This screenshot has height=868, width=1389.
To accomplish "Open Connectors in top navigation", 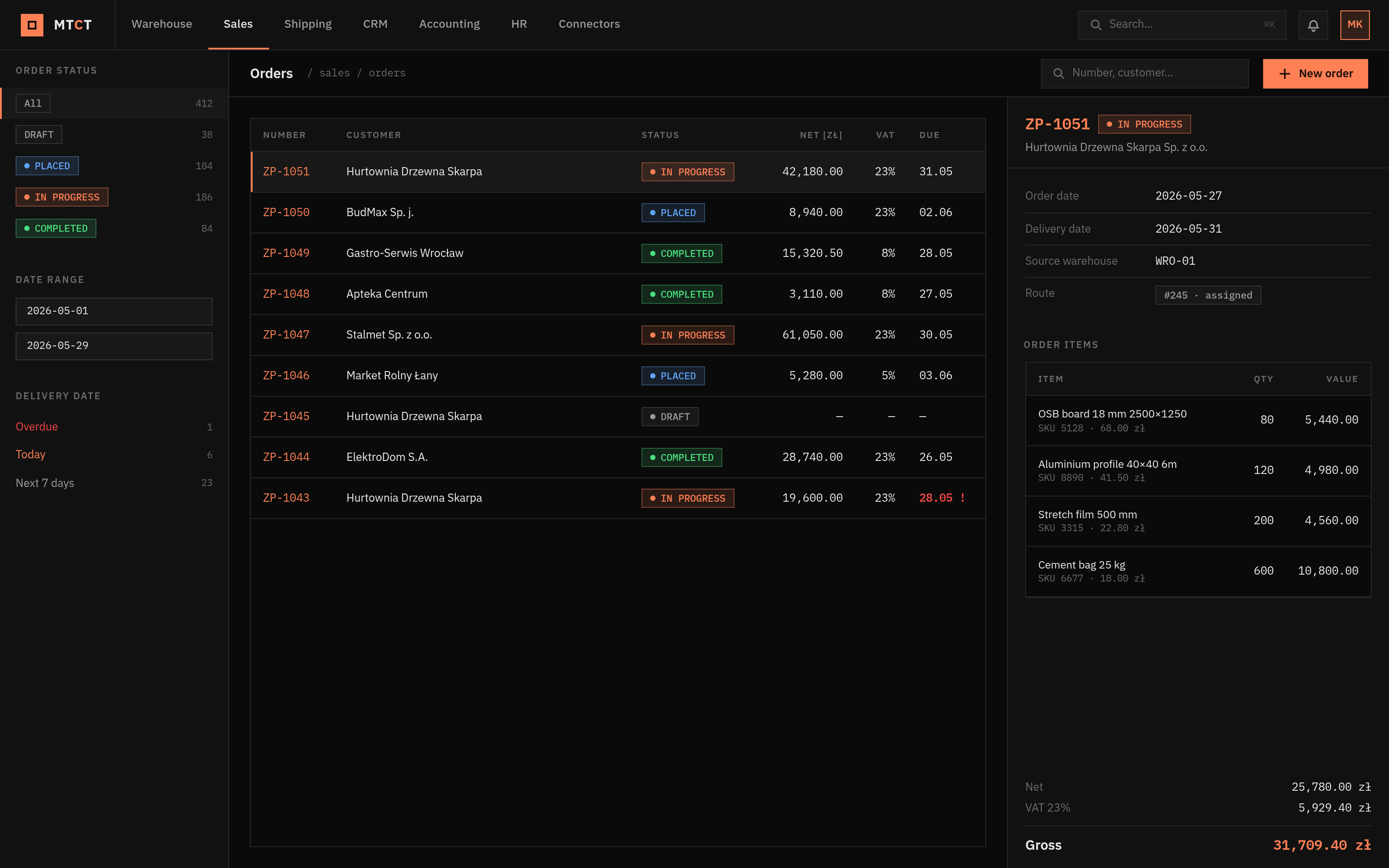I will coord(589,24).
